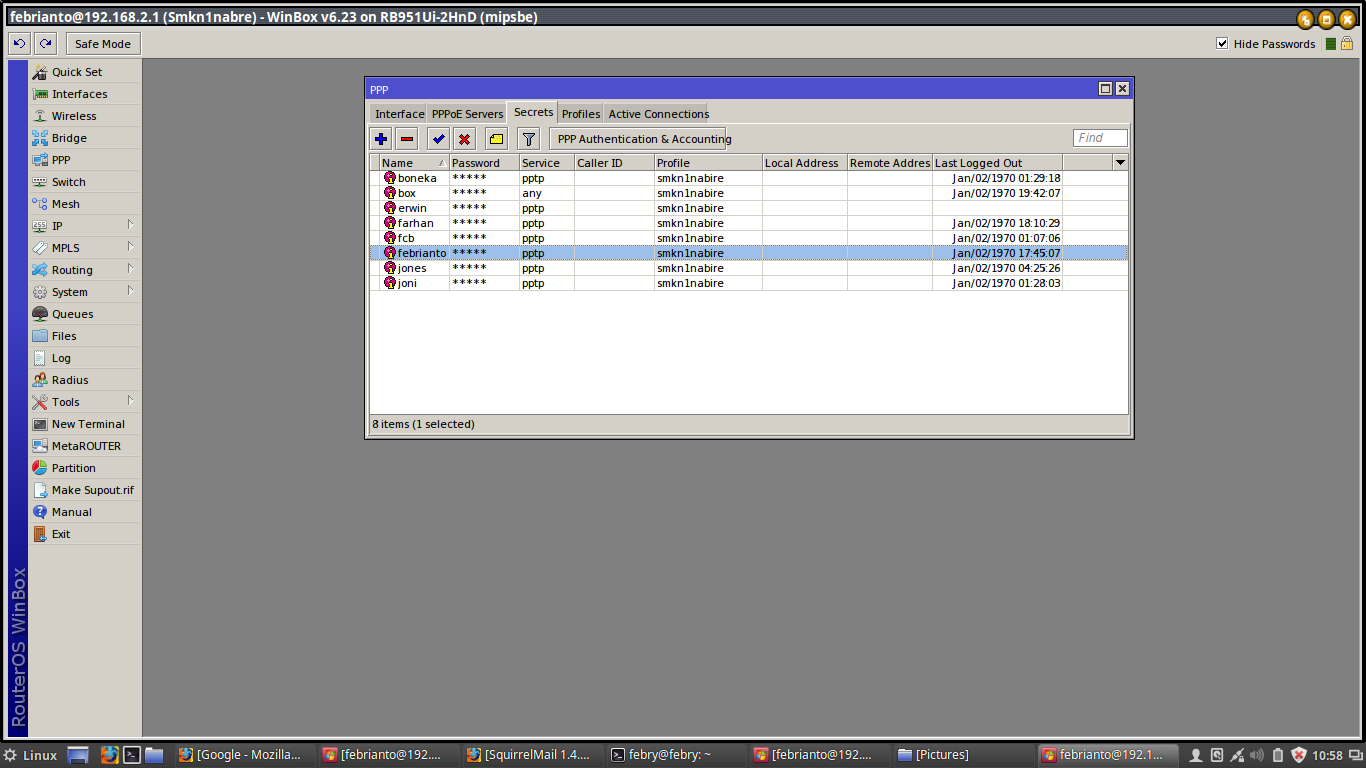Open the Pictures window from the taskbar
The image size is (1366, 768).
tap(964, 755)
